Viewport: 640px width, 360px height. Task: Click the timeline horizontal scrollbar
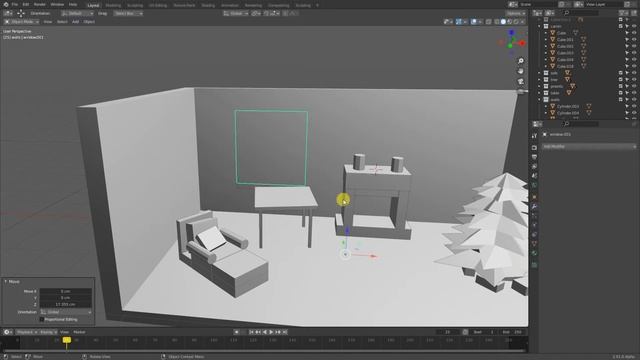264,351
